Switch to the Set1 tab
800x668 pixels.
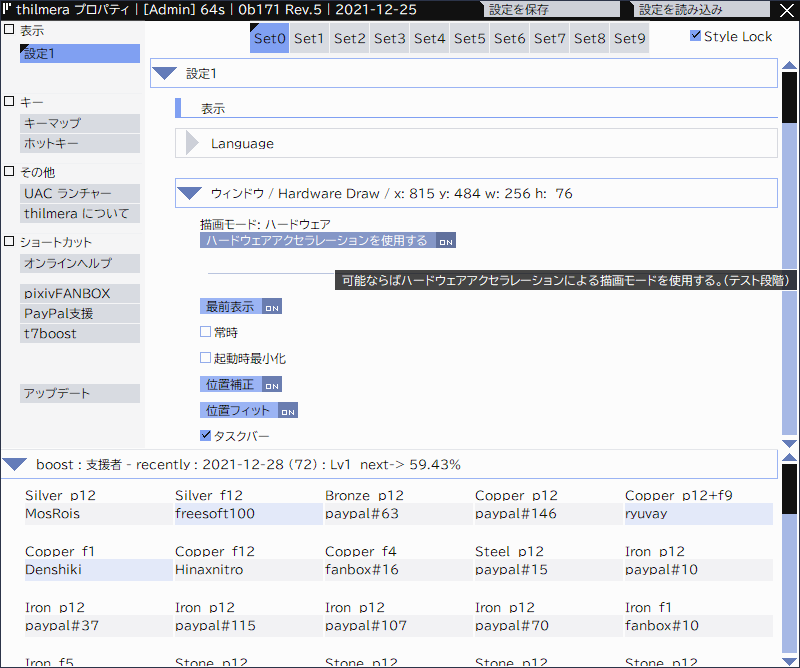point(309,38)
